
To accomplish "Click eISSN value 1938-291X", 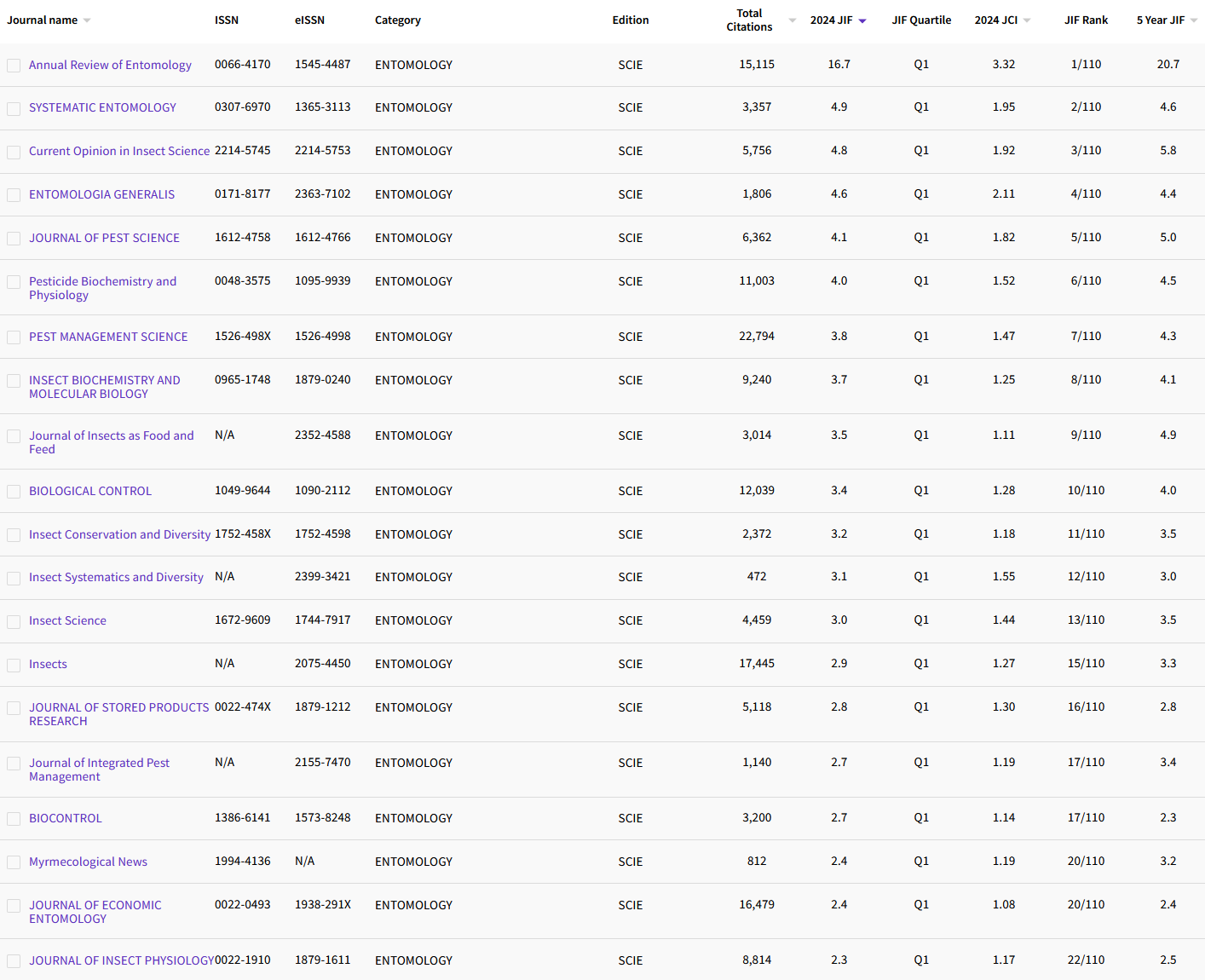I will [x=323, y=904].
